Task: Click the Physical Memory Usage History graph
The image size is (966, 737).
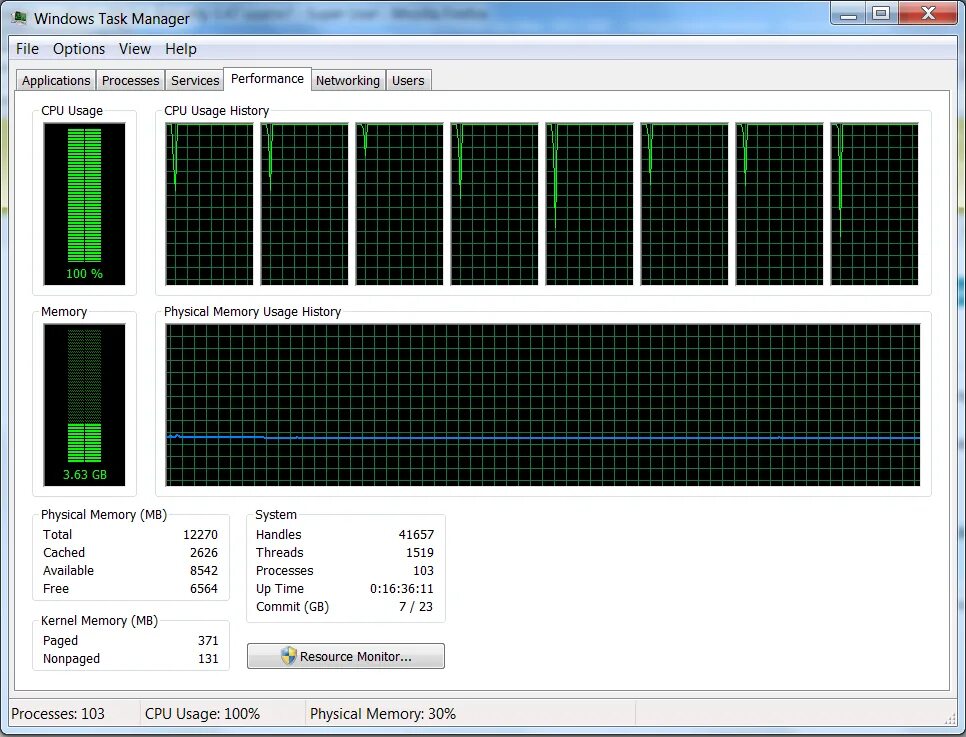Action: (543, 405)
